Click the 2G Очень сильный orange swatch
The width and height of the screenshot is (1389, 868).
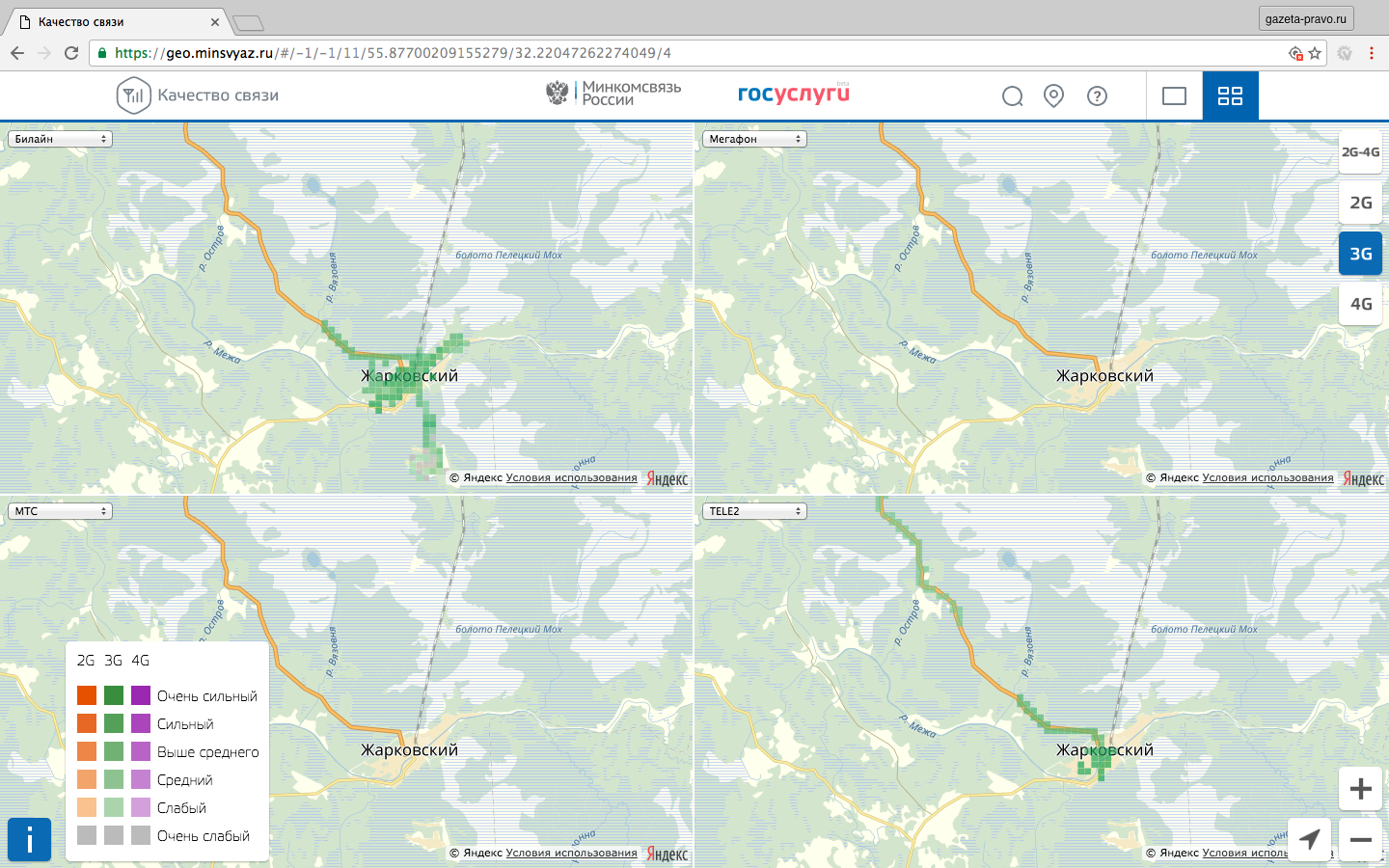click(x=87, y=695)
